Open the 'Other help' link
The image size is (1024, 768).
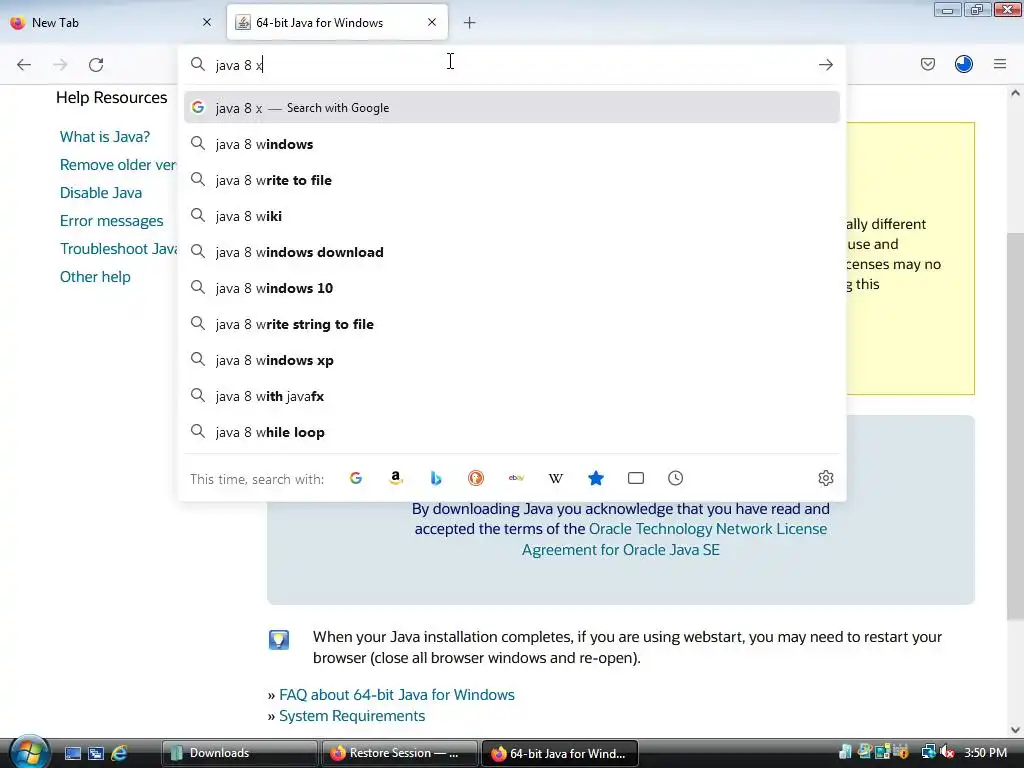[95, 277]
